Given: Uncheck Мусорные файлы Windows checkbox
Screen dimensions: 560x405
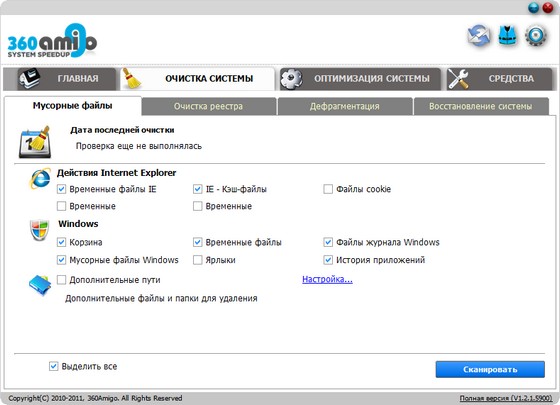Looking at the screenshot, I should [x=61, y=260].
